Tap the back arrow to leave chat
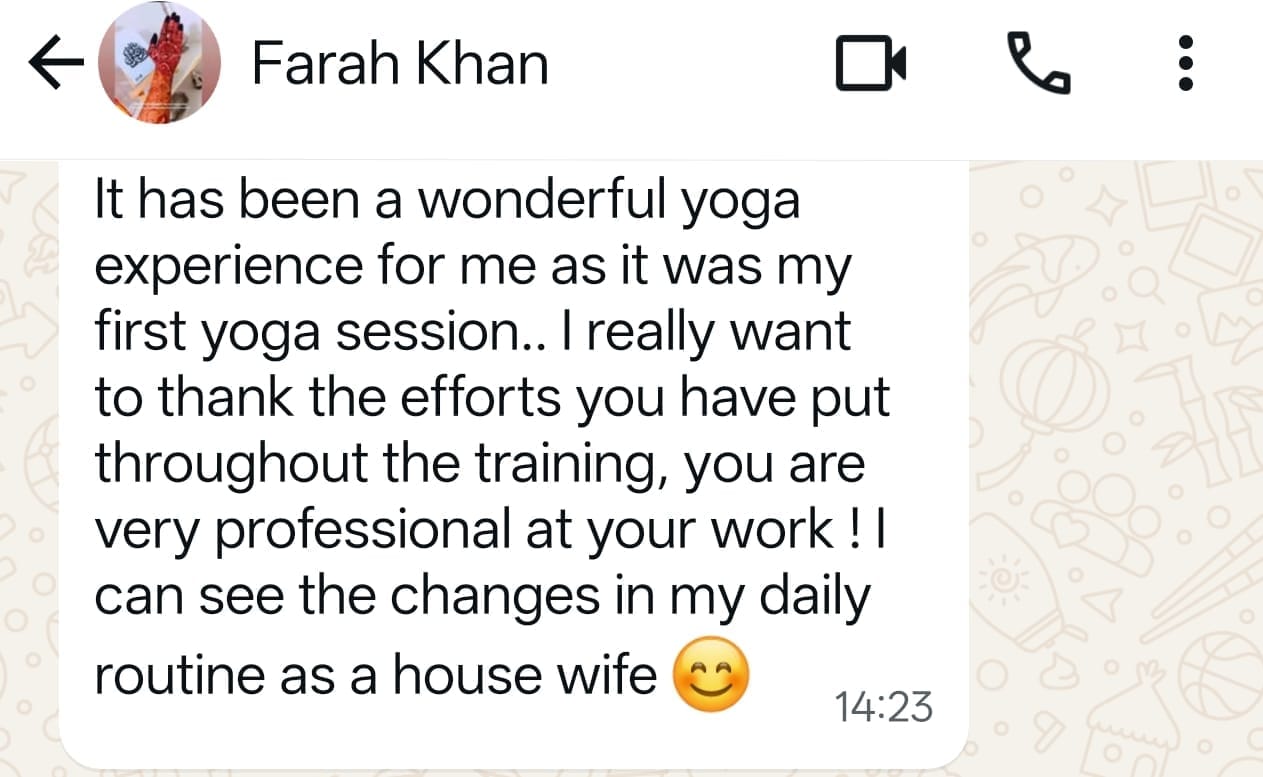This screenshot has height=777, width=1263. point(57,65)
